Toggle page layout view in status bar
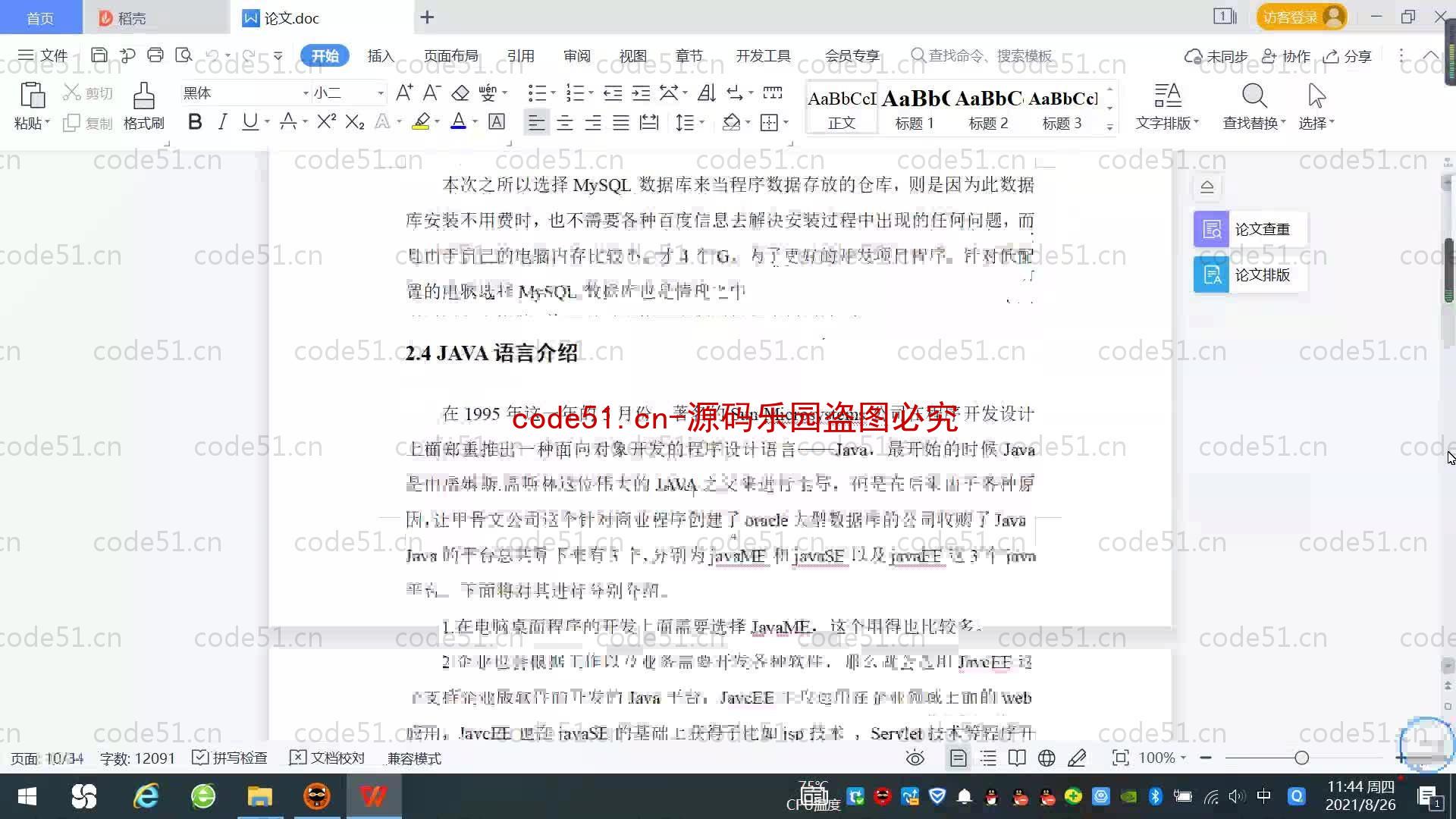This screenshot has width=1456, height=819. 959,758
